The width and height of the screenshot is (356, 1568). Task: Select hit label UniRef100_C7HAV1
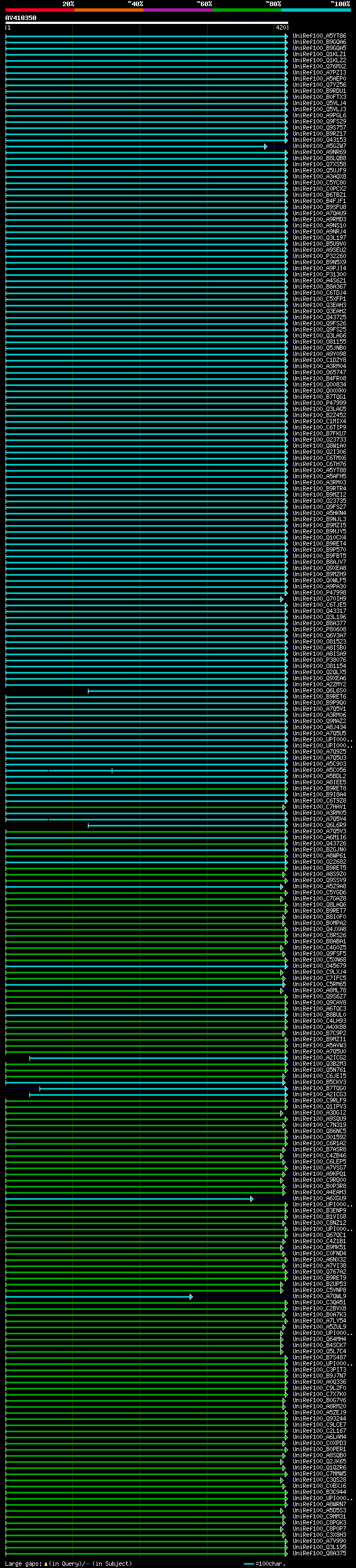point(319,807)
